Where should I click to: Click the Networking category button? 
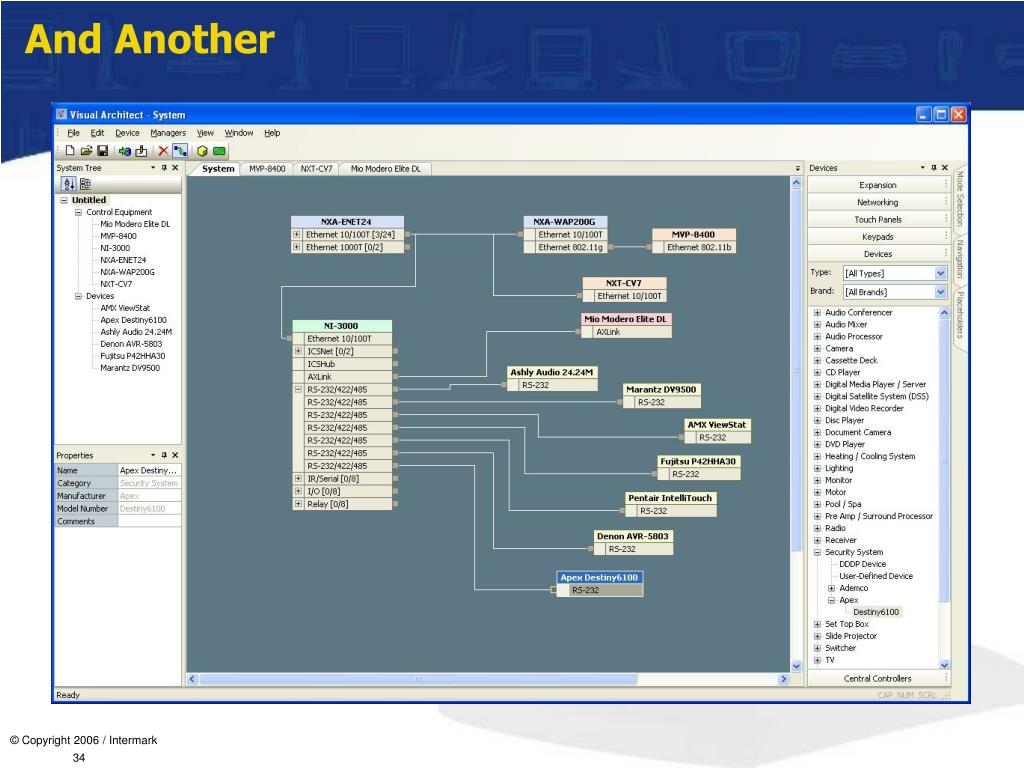[877, 202]
